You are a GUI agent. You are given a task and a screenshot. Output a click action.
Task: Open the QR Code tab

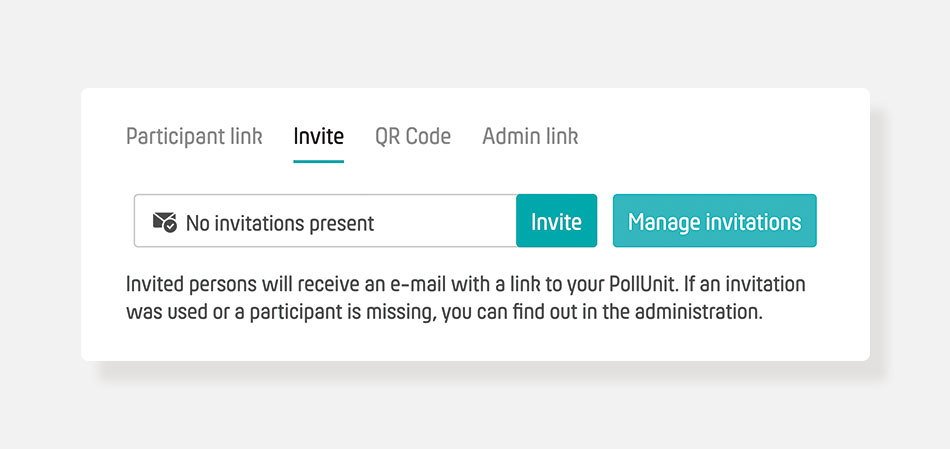click(x=413, y=136)
